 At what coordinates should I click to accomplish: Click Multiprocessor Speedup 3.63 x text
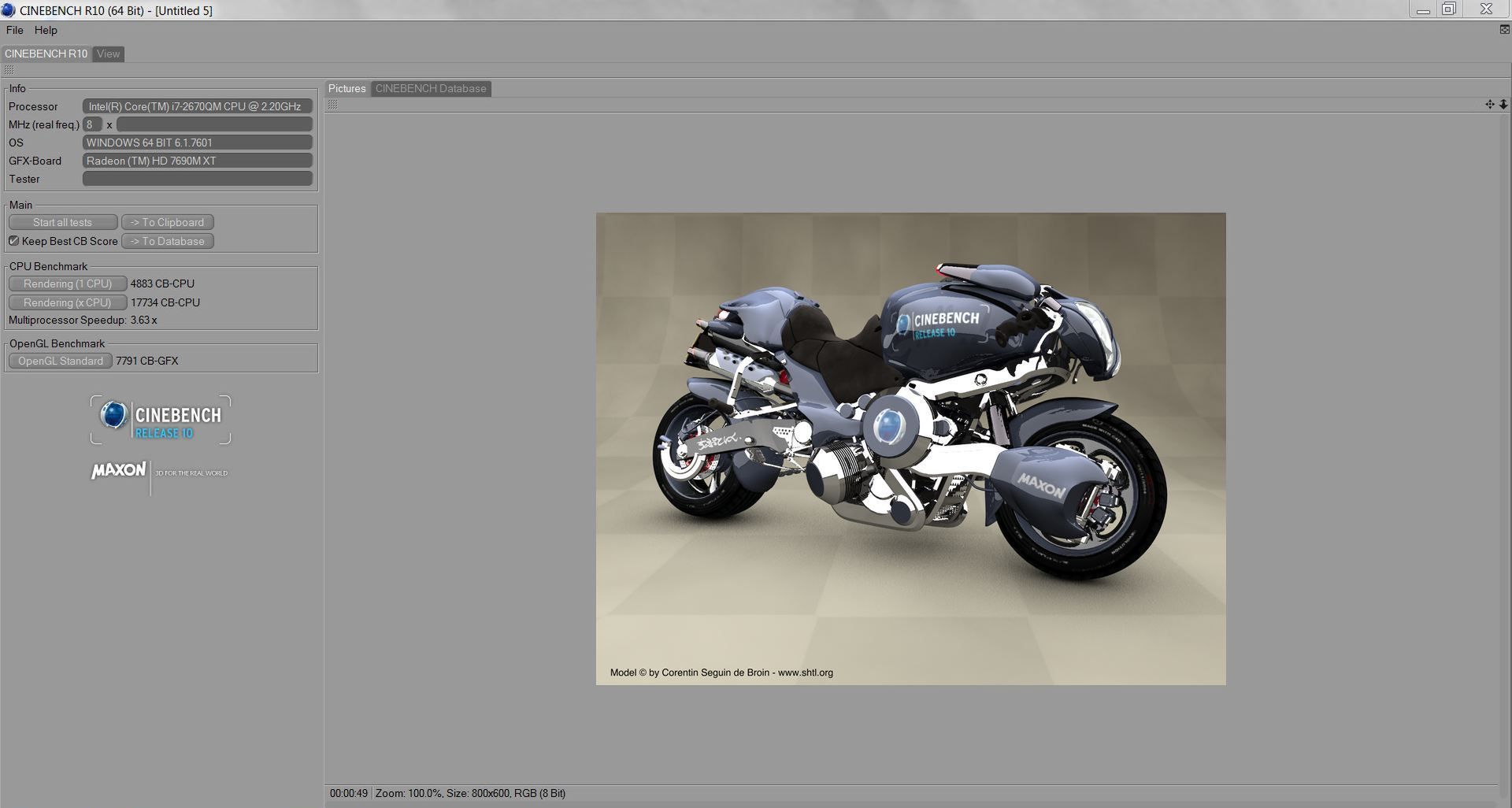(83, 321)
